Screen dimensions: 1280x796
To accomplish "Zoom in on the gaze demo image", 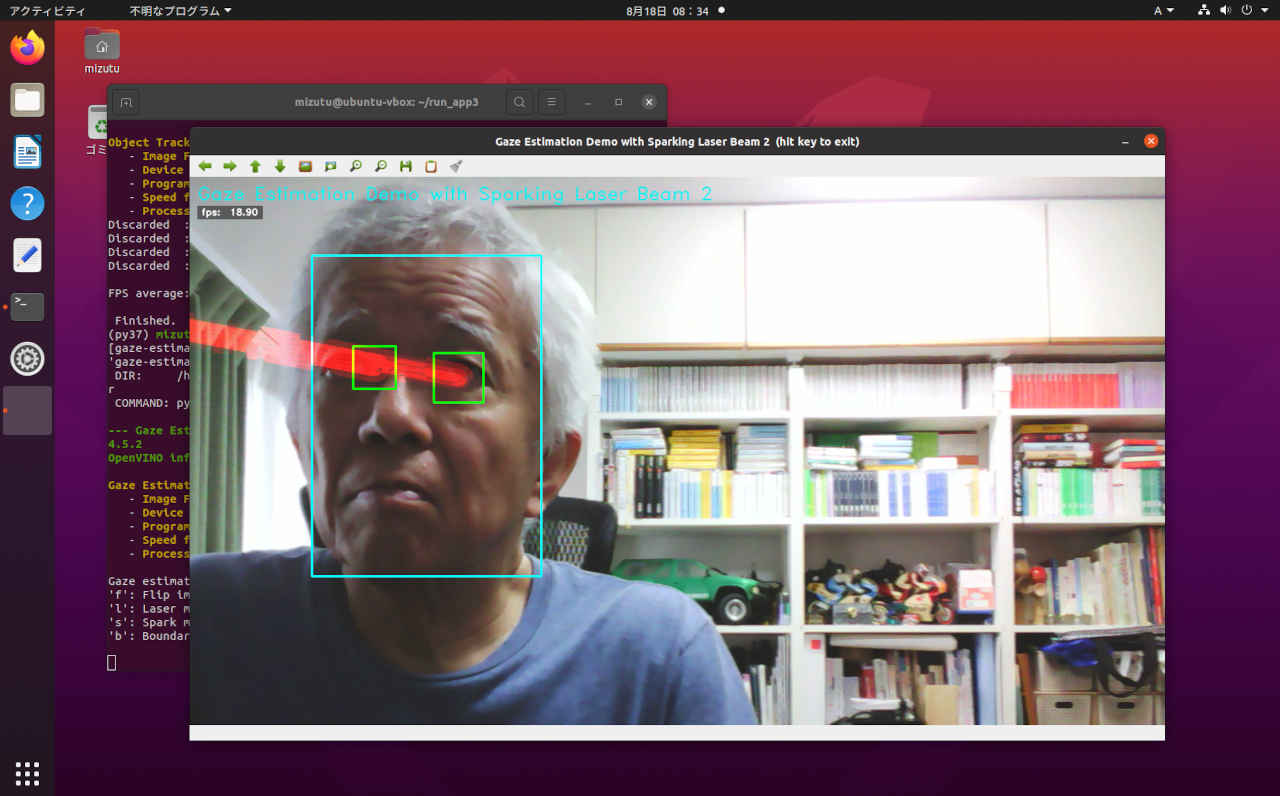I will [x=355, y=167].
